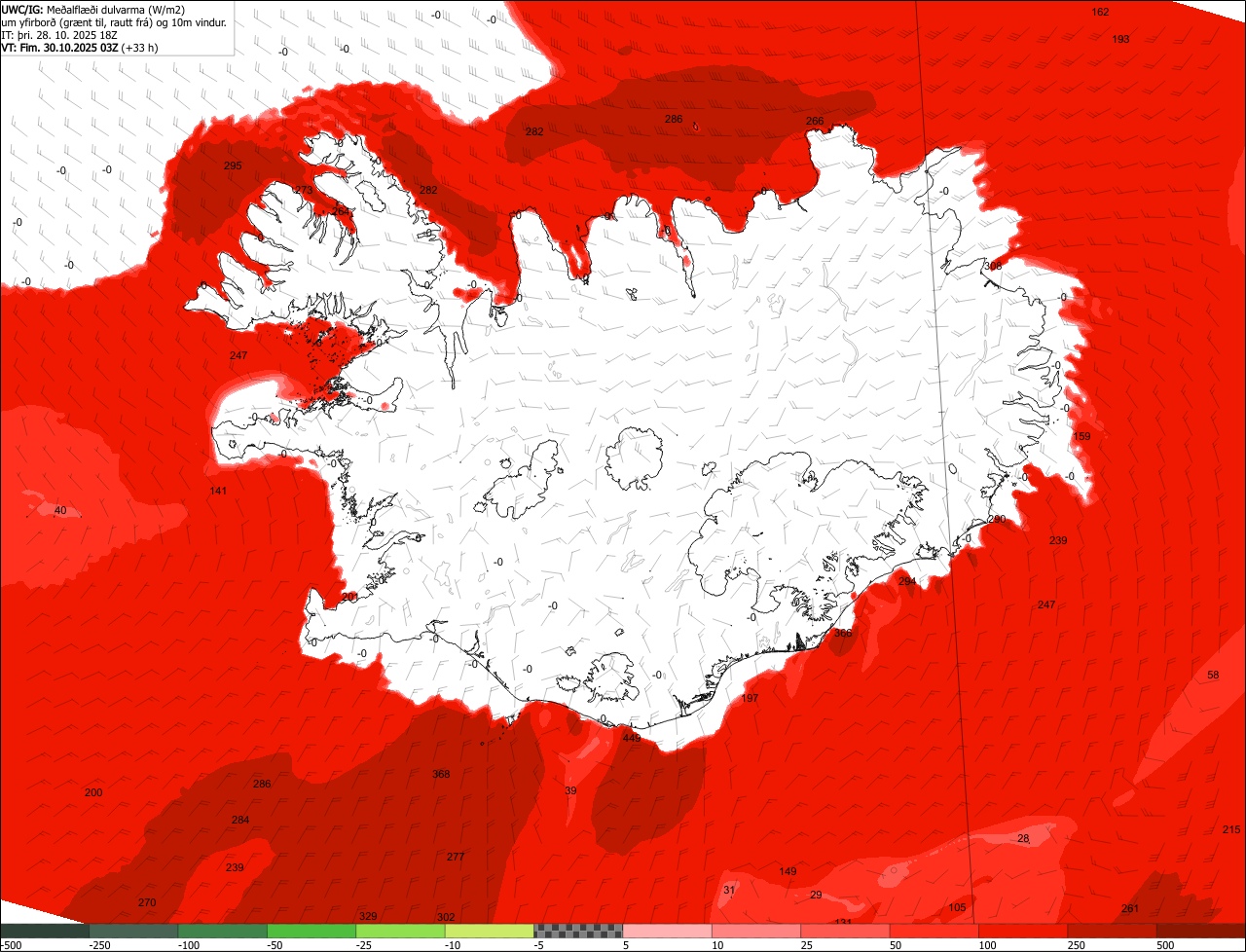Click the map value 449 on the south coast

[632, 738]
